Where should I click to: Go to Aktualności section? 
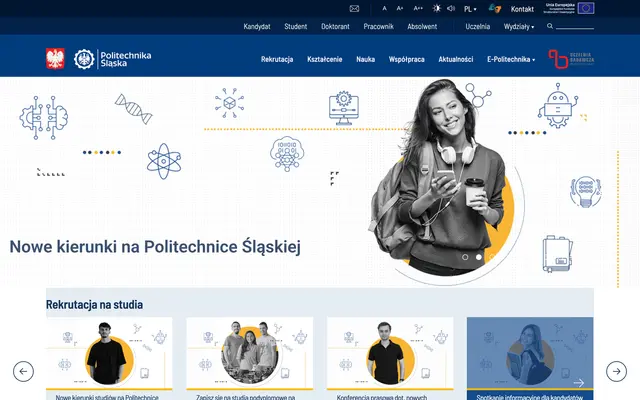tap(456, 59)
